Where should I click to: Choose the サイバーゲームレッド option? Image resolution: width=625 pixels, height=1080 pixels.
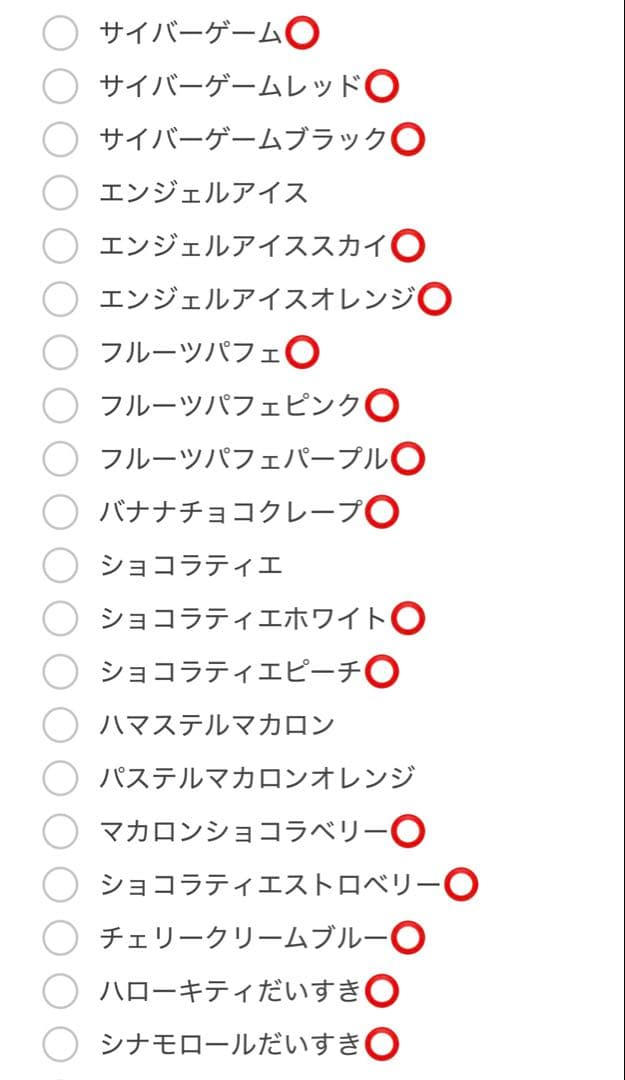tap(60, 86)
